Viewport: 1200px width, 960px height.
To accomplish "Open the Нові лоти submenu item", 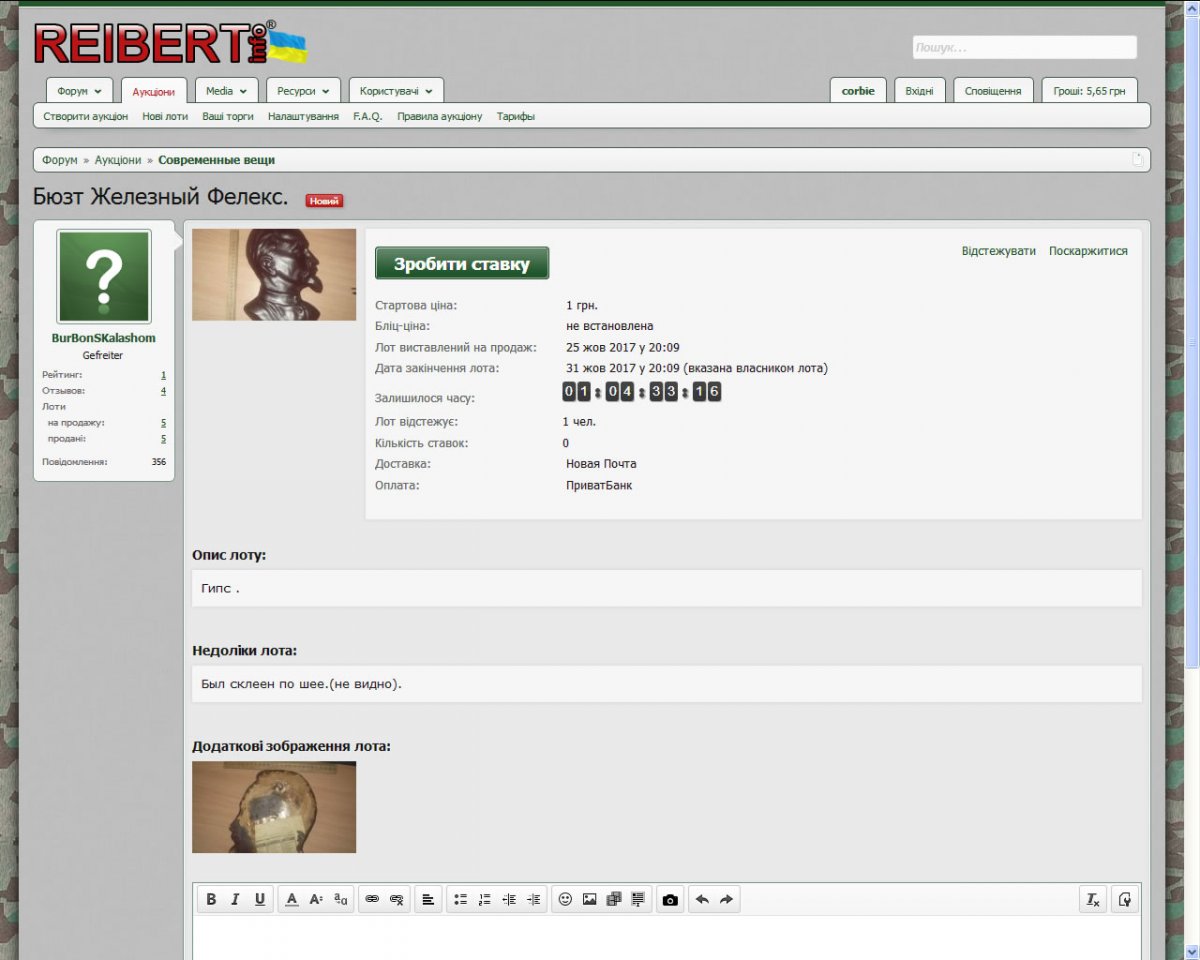I will [165, 117].
